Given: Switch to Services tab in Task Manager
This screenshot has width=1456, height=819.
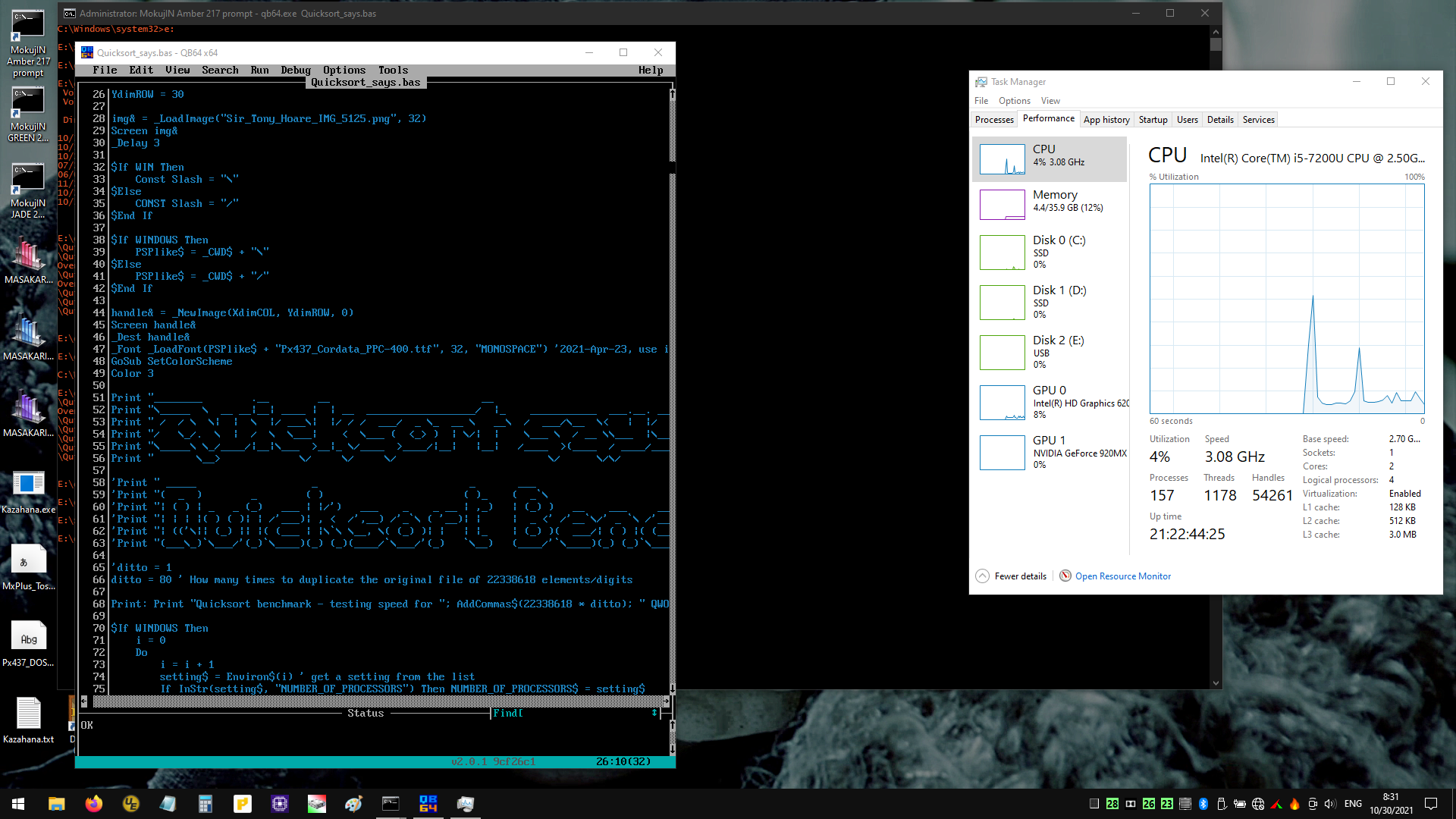Looking at the screenshot, I should pos(1258,120).
